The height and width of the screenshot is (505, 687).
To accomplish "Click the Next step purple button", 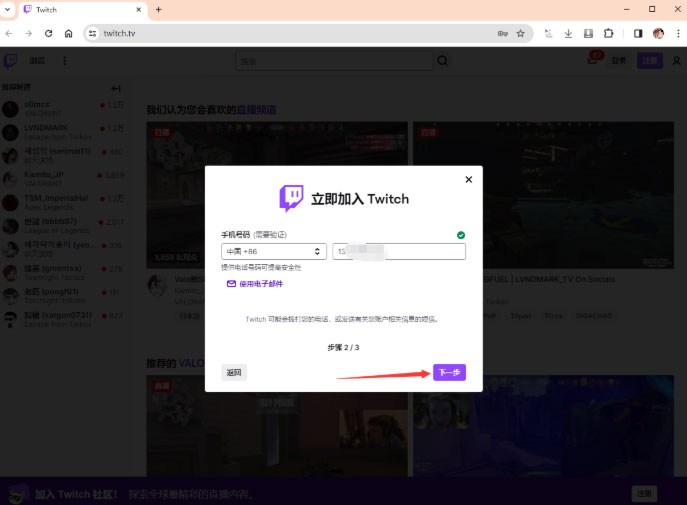I will [x=449, y=372].
